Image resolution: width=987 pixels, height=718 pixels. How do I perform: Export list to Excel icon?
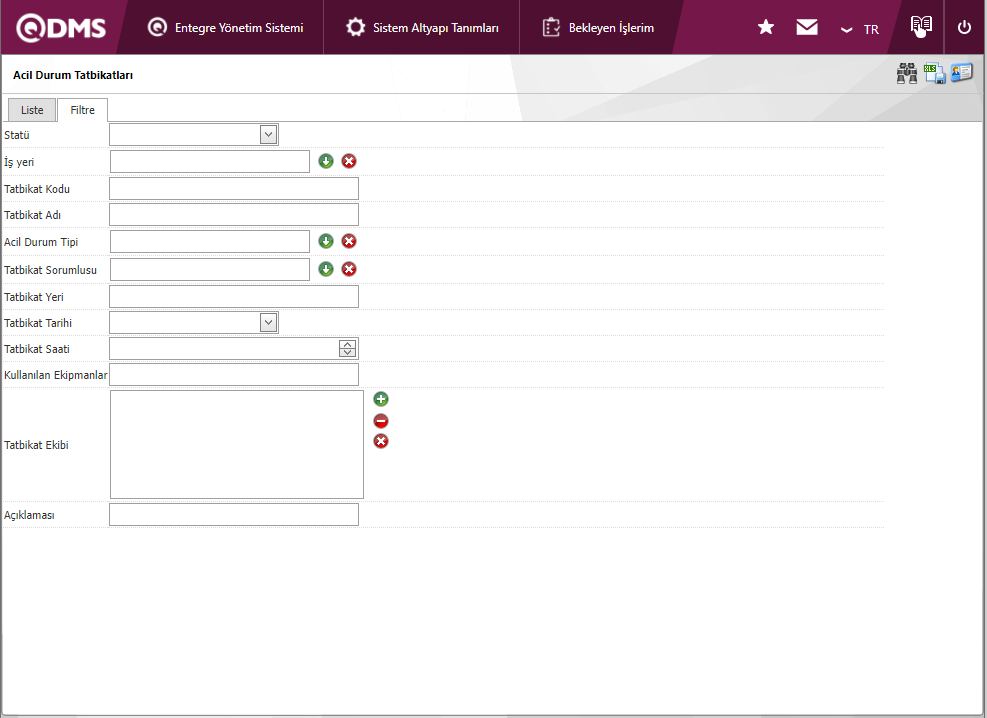934,74
